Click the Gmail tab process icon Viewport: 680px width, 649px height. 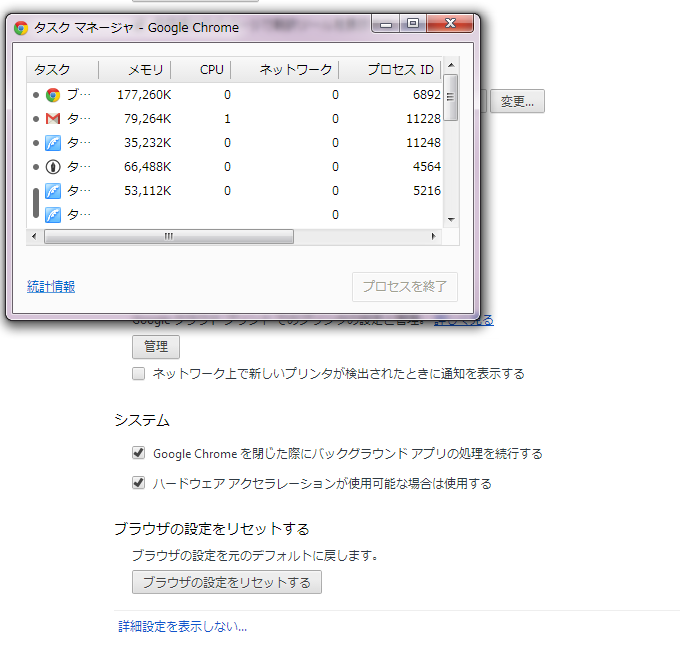[53, 119]
